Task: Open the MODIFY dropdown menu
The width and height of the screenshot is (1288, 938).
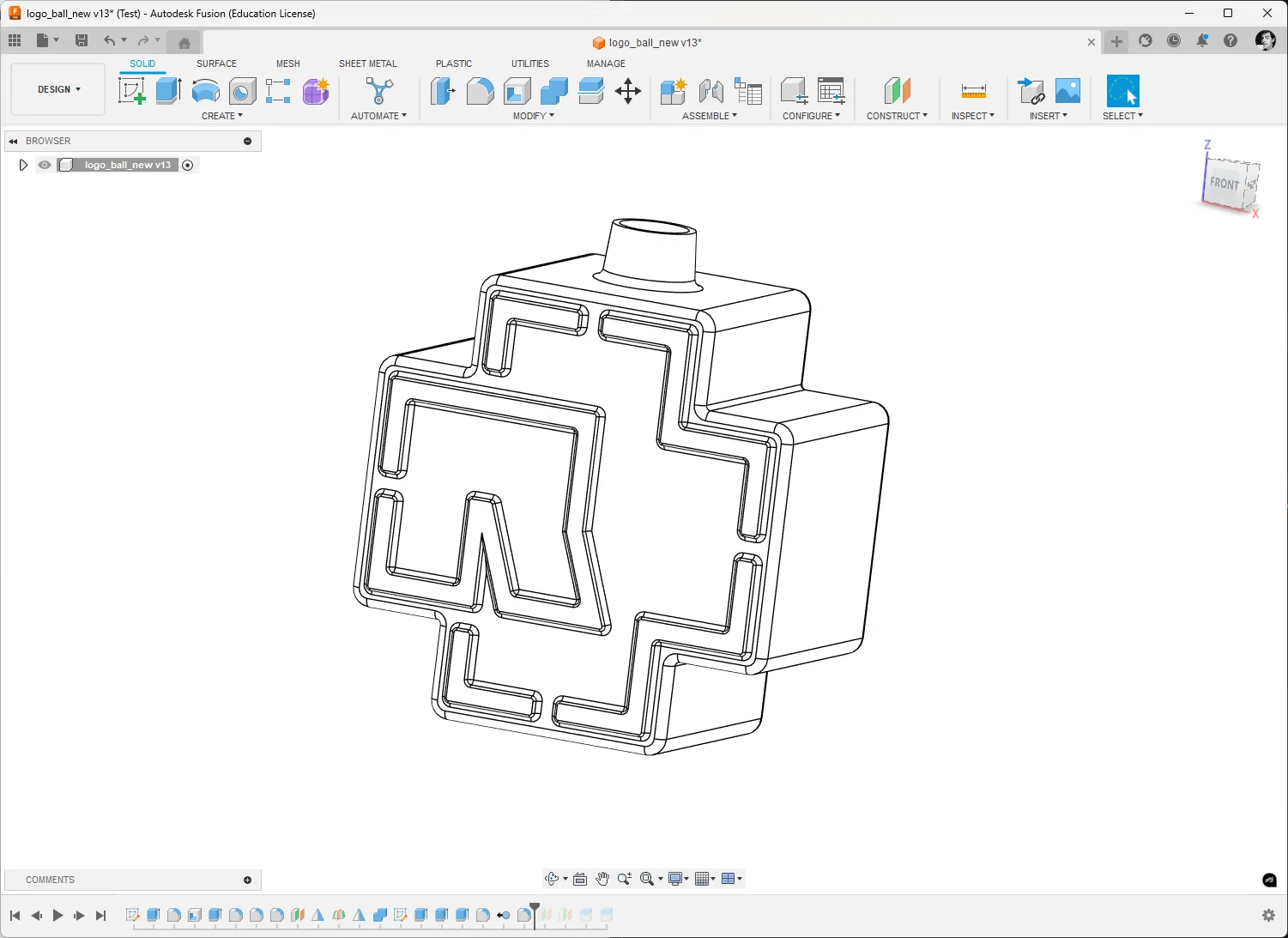Action: (x=534, y=116)
